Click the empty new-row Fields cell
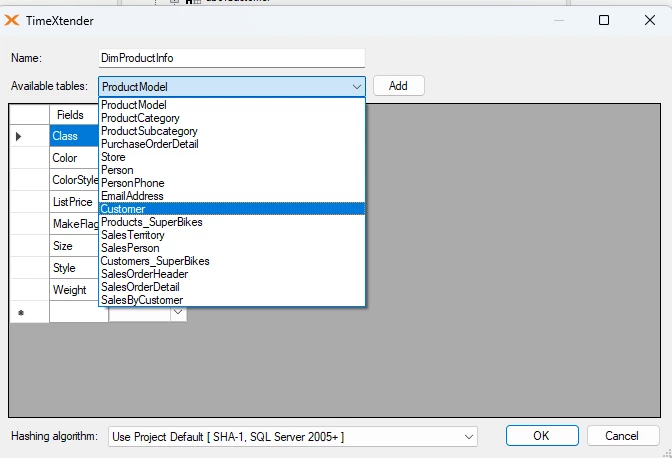Screen dimensions: 672x458 point(79,314)
